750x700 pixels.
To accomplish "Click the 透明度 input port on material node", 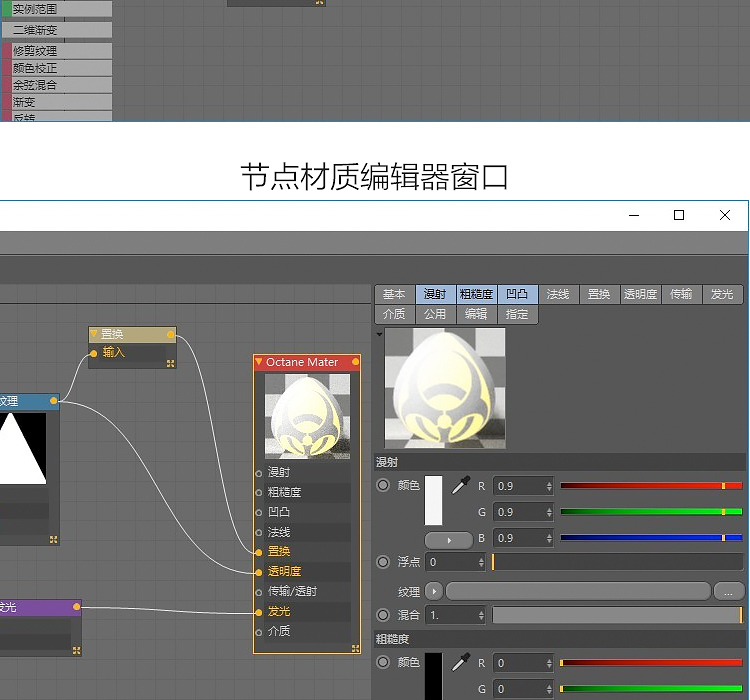I will (259, 572).
